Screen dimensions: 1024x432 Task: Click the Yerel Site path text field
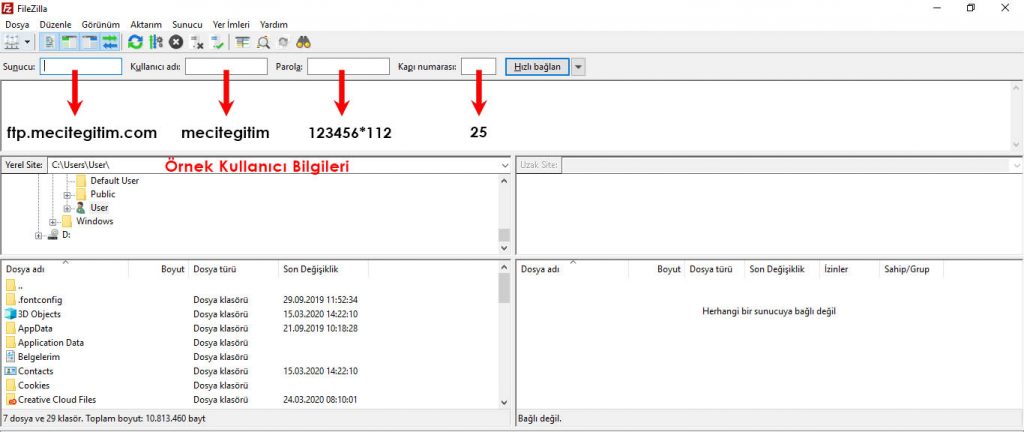click(x=272, y=166)
